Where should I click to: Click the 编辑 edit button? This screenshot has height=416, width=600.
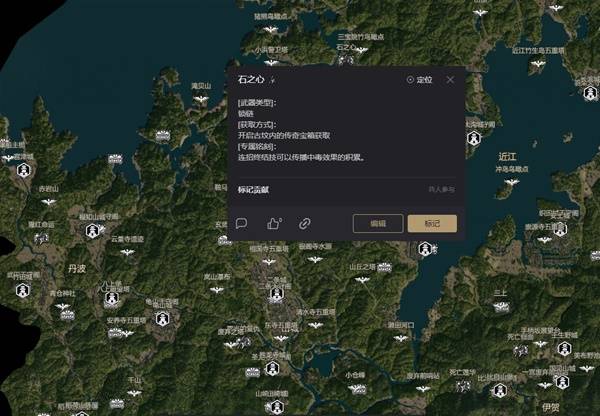click(378, 223)
